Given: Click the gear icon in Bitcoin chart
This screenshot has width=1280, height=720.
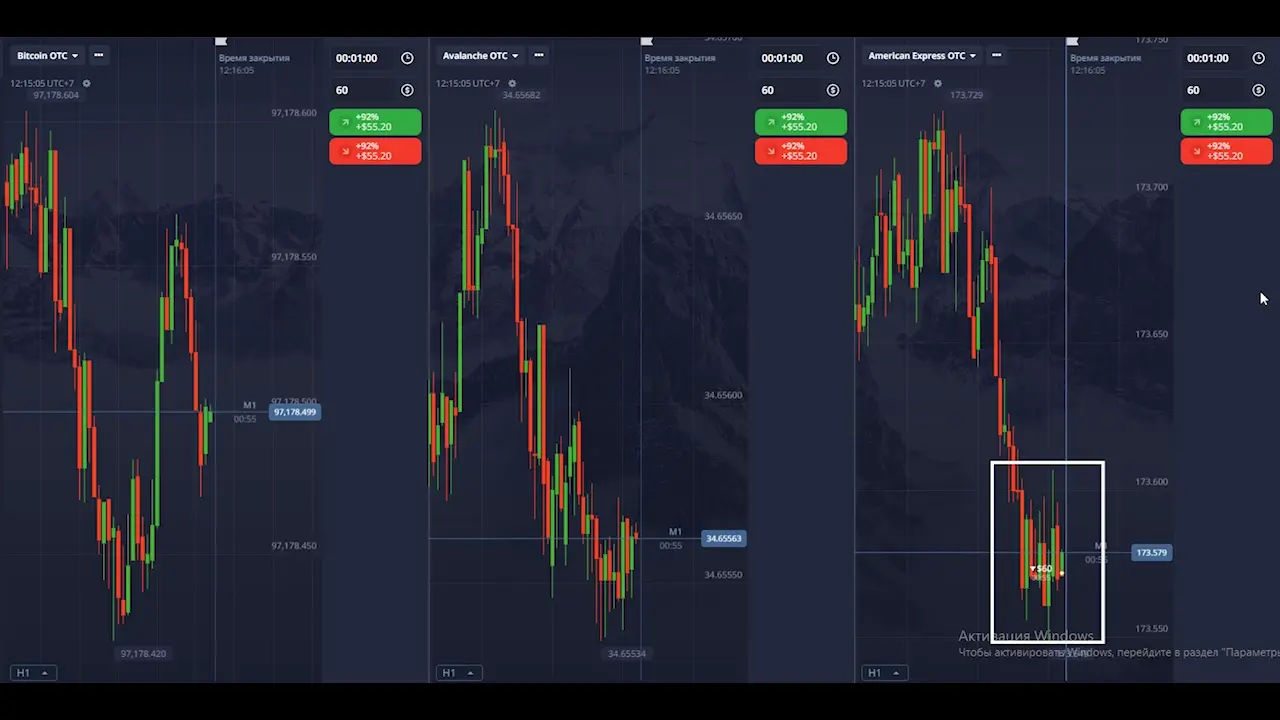Looking at the screenshot, I should pos(87,84).
